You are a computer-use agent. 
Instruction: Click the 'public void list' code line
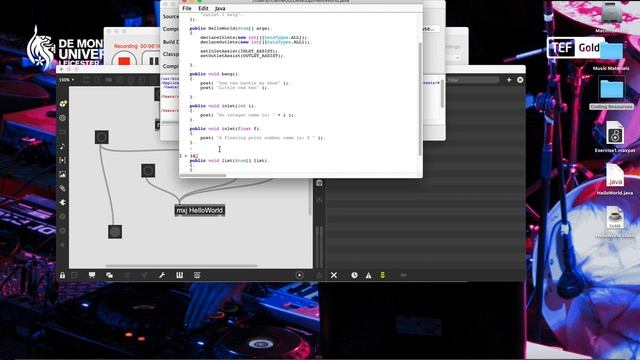click(229, 160)
